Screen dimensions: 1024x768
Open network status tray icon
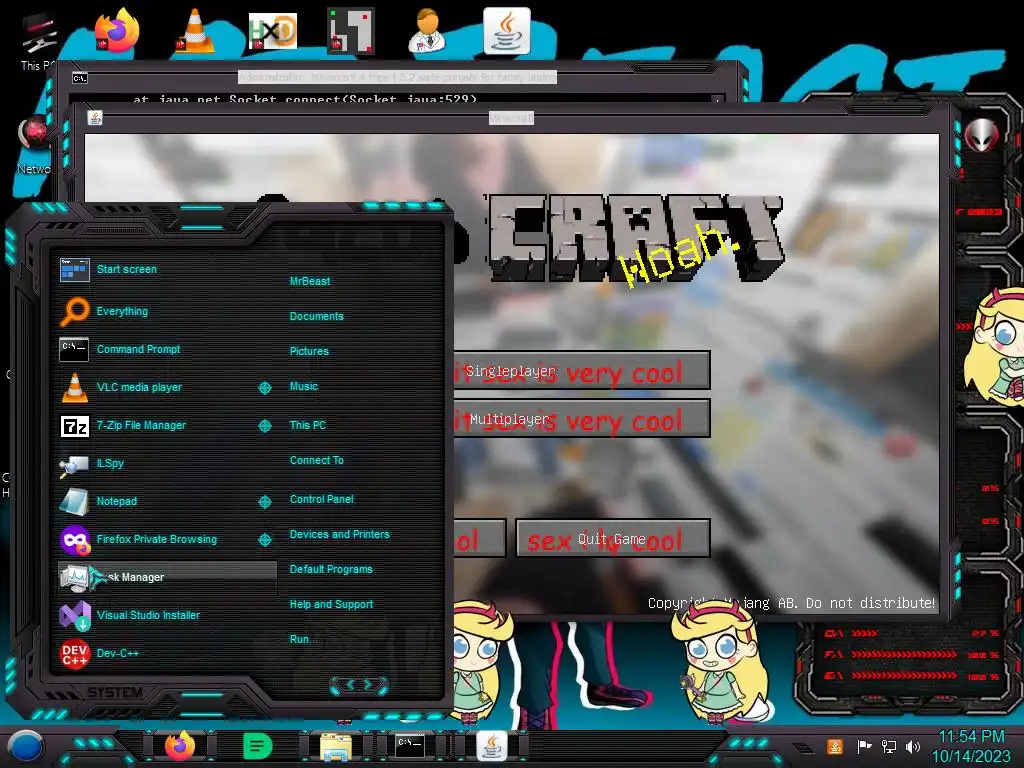tap(889, 746)
